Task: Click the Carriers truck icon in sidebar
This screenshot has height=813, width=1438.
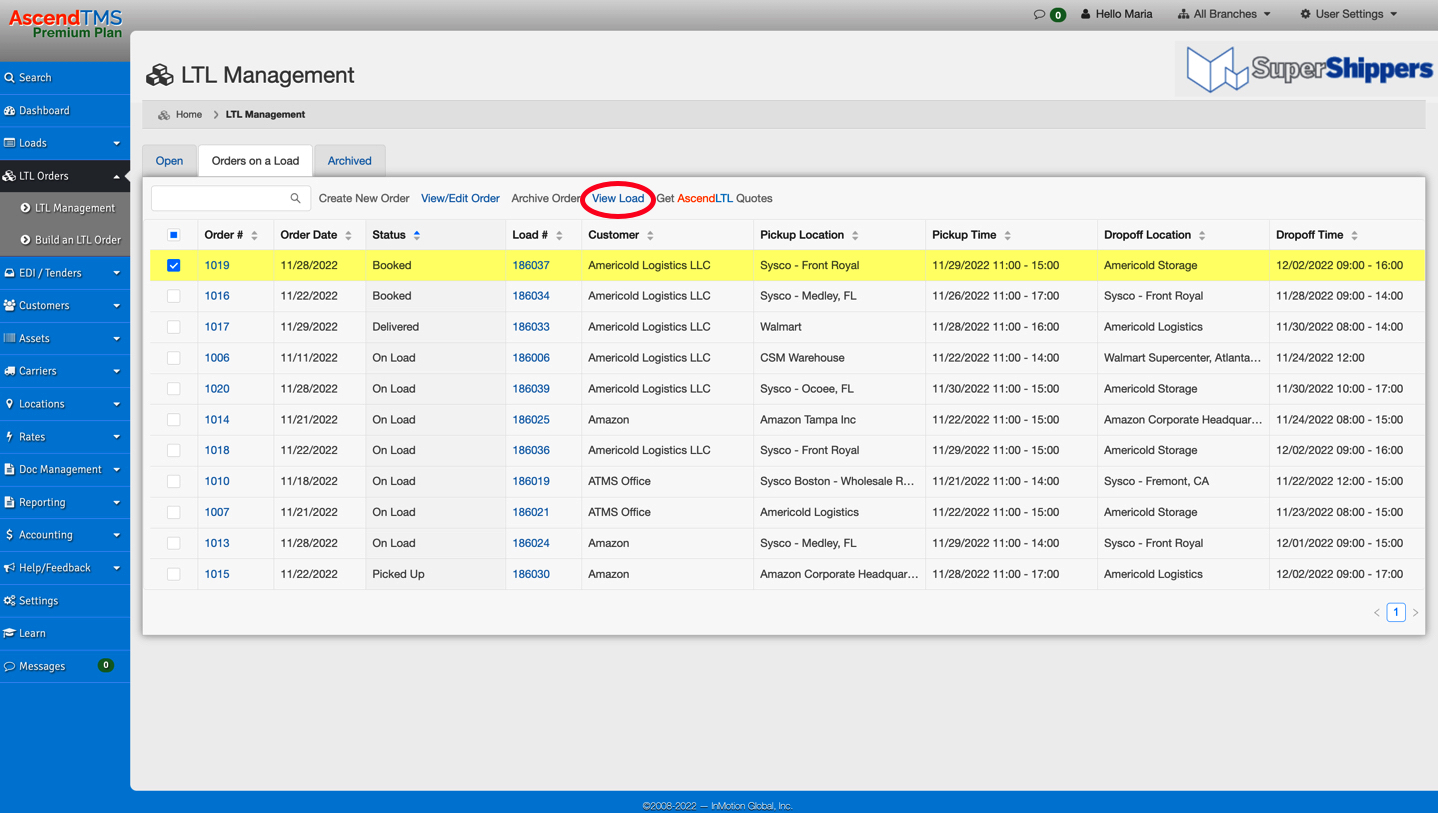Action: pos(9,371)
